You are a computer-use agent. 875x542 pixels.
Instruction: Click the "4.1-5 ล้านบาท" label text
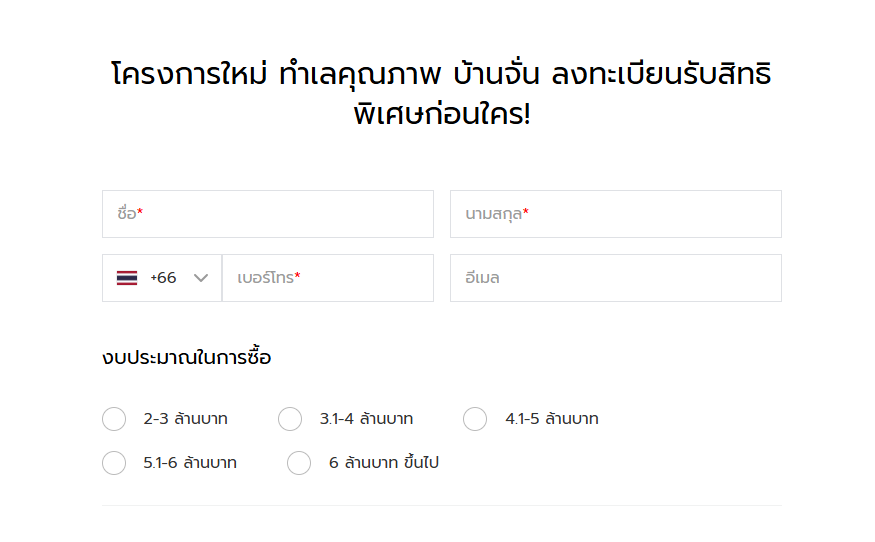tap(552, 419)
